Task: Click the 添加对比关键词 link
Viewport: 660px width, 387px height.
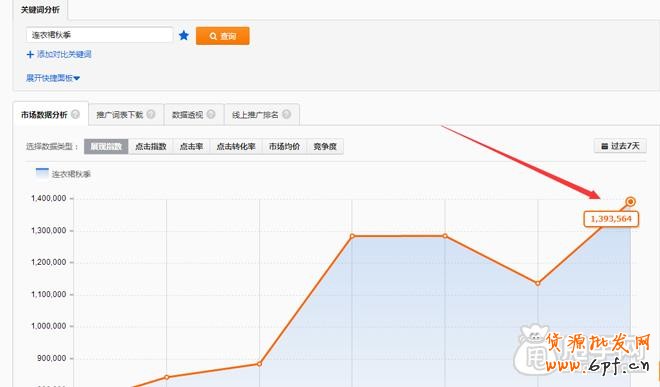Action: tap(64, 54)
